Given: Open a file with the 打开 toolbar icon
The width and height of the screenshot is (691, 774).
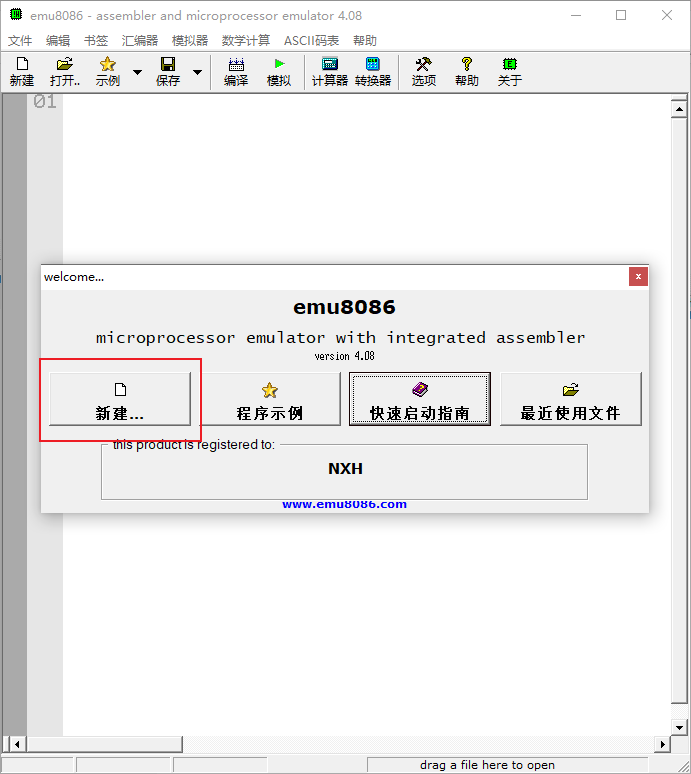Looking at the screenshot, I should [x=65, y=72].
